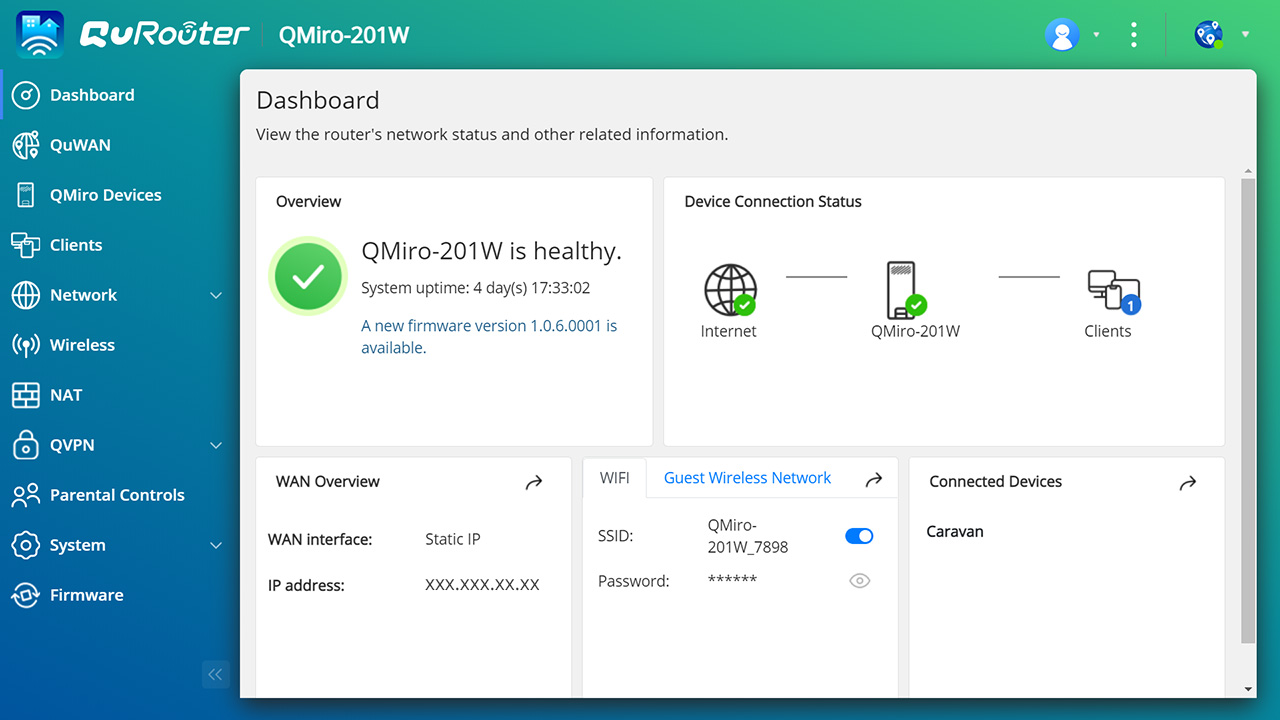
Task: Click the QuRouter home logo
Action: pos(163,33)
